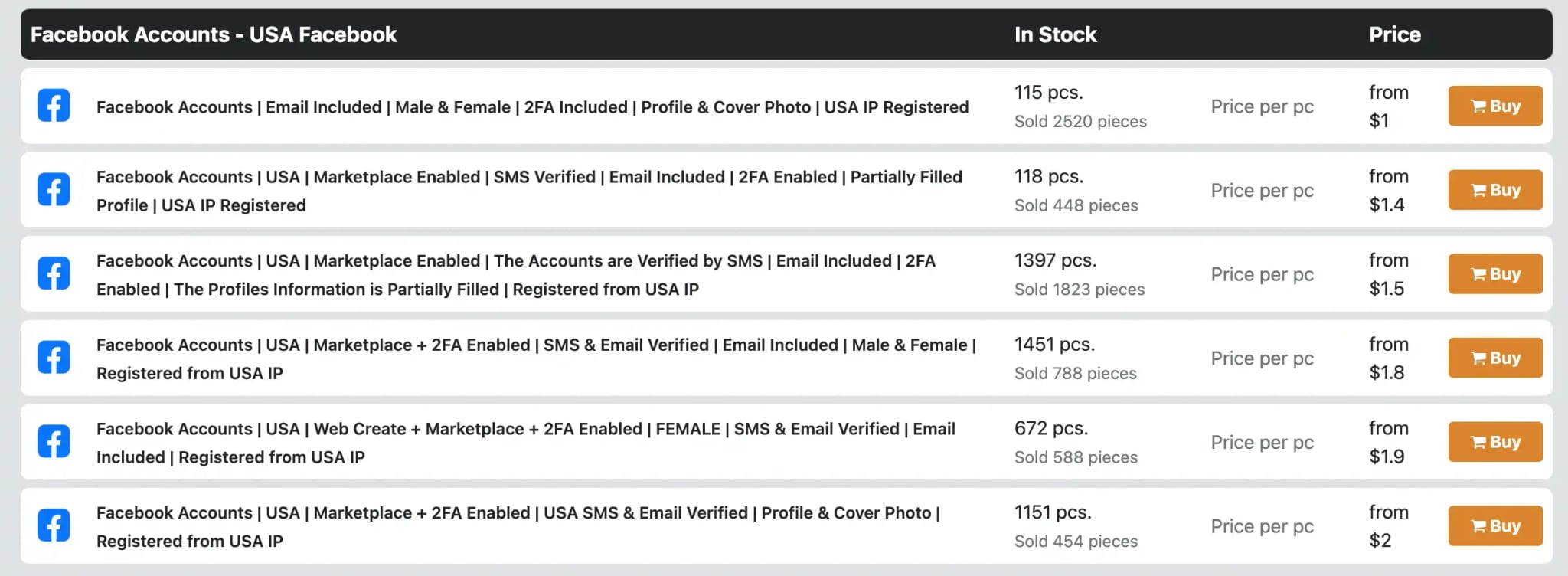
Task: Click Facebook icon beside the 118 pcs. listing
Action: 54,190
